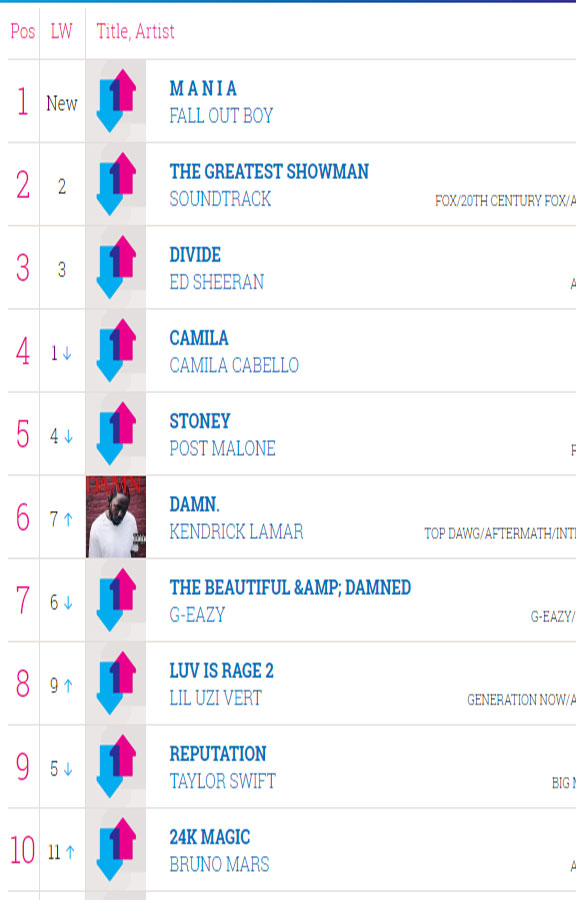This screenshot has height=900, width=576.
Task: Open the DAMN. Kendrick Lamar cover image
Action: coord(116,517)
